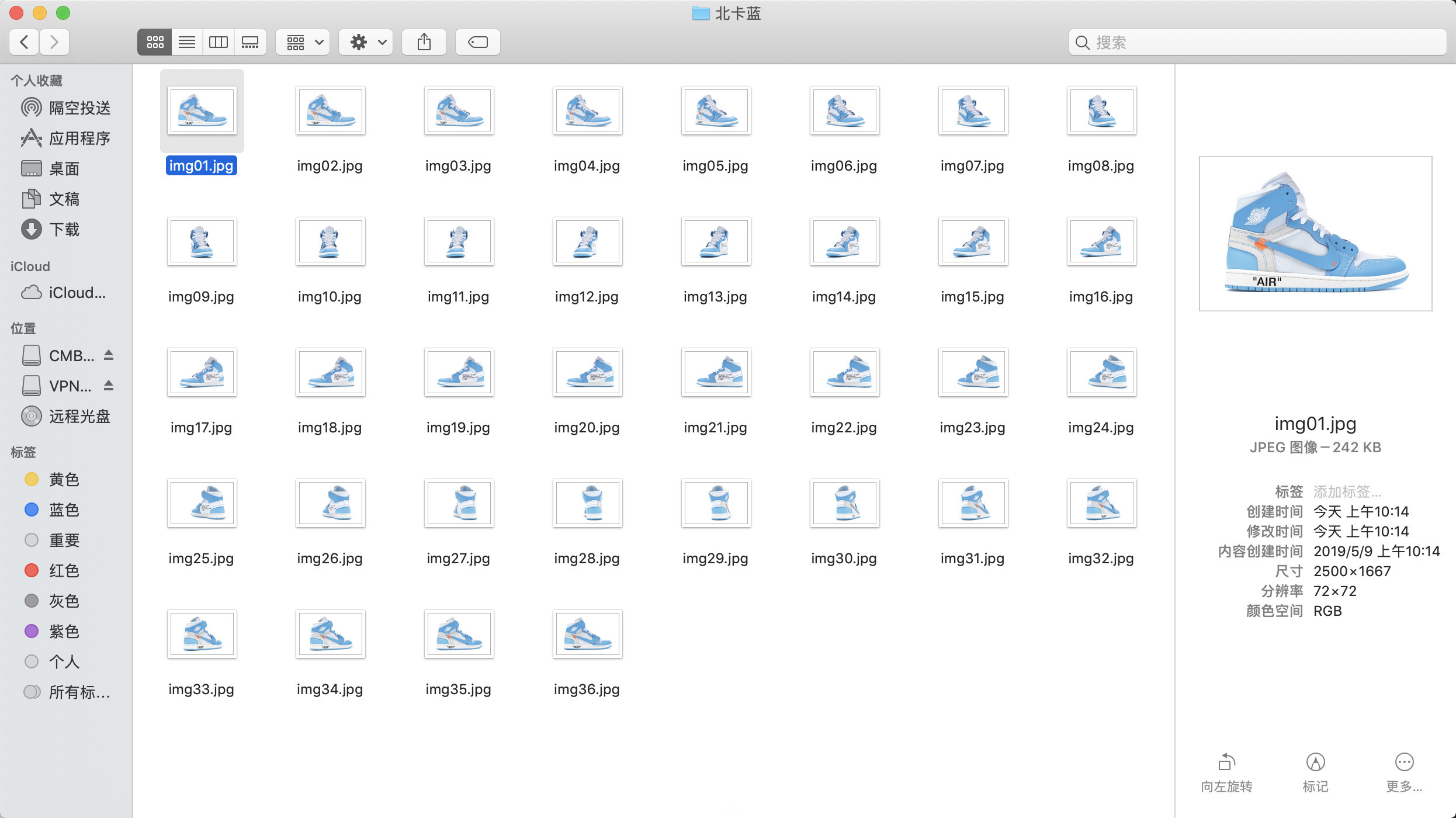The image size is (1456, 818).
Task: Select the img16.jpg thumbnail
Action: 1102,241
